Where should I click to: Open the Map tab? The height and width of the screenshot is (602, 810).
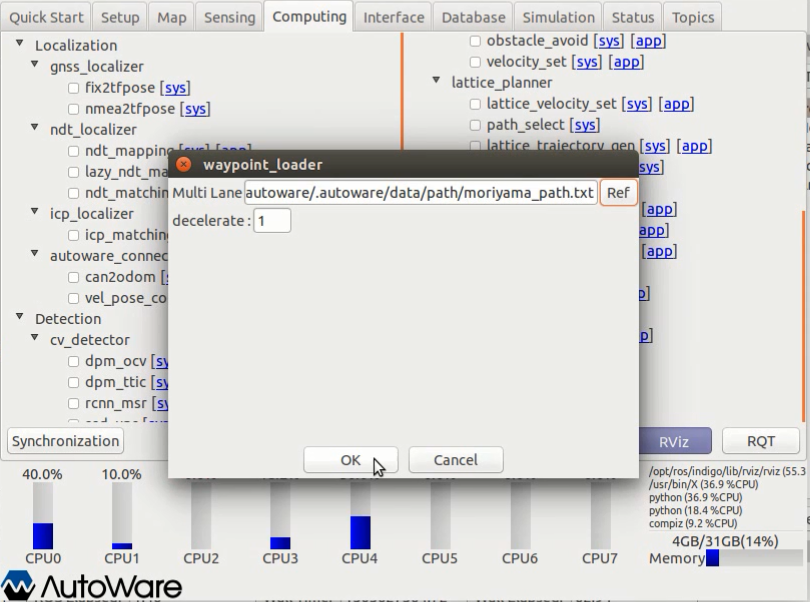click(x=172, y=17)
